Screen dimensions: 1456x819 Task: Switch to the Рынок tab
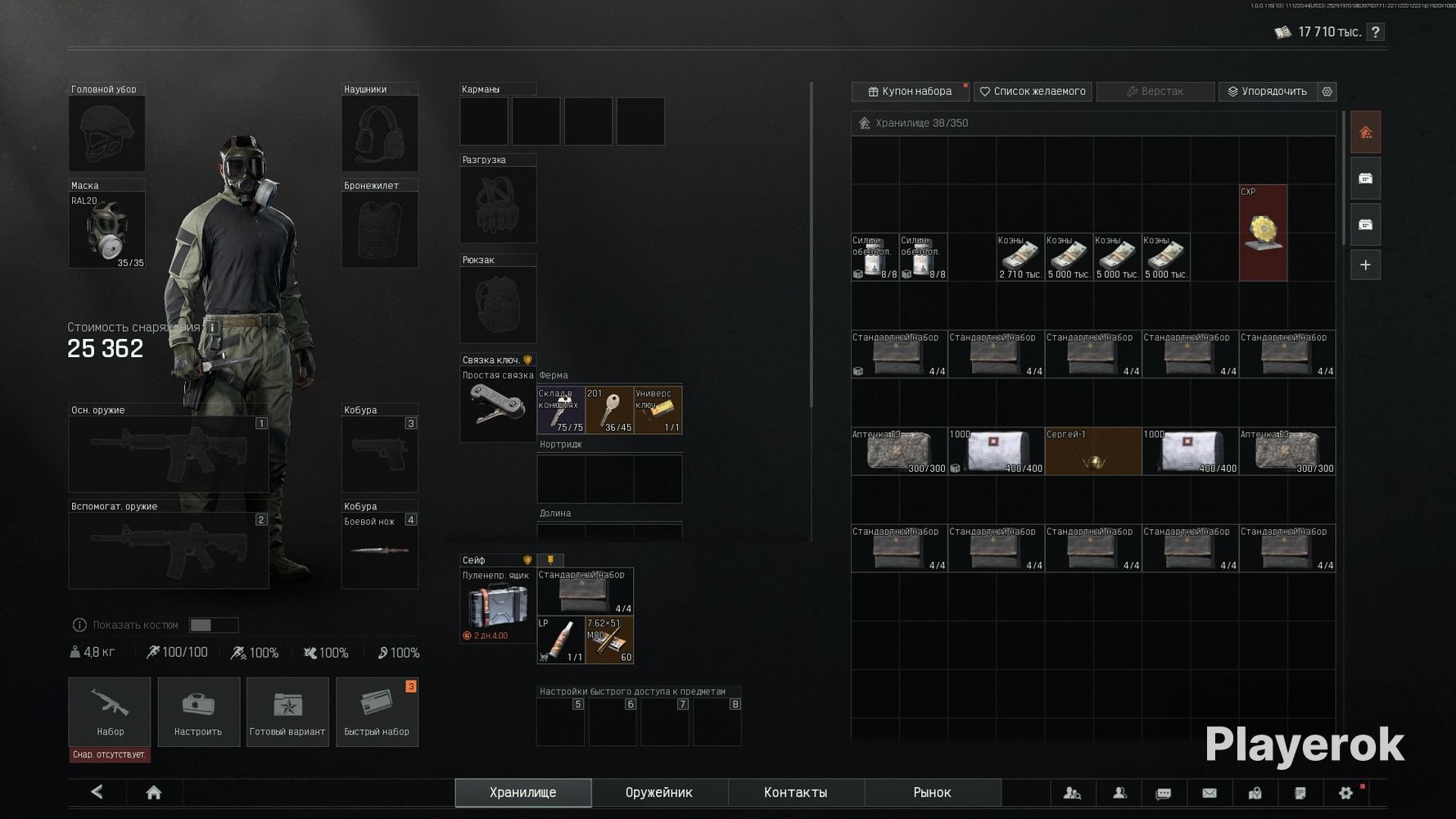pyautogui.click(x=932, y=792)
